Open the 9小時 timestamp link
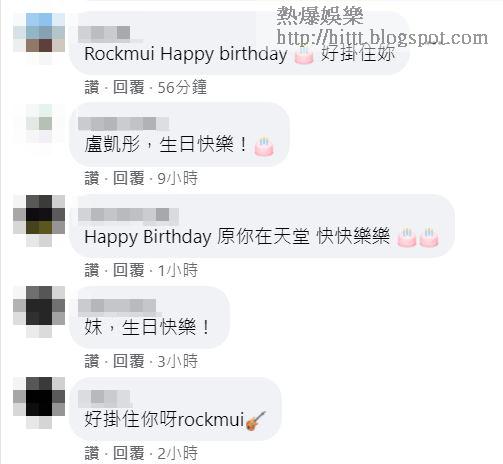503x464 pixels. [x=178, y=178]
